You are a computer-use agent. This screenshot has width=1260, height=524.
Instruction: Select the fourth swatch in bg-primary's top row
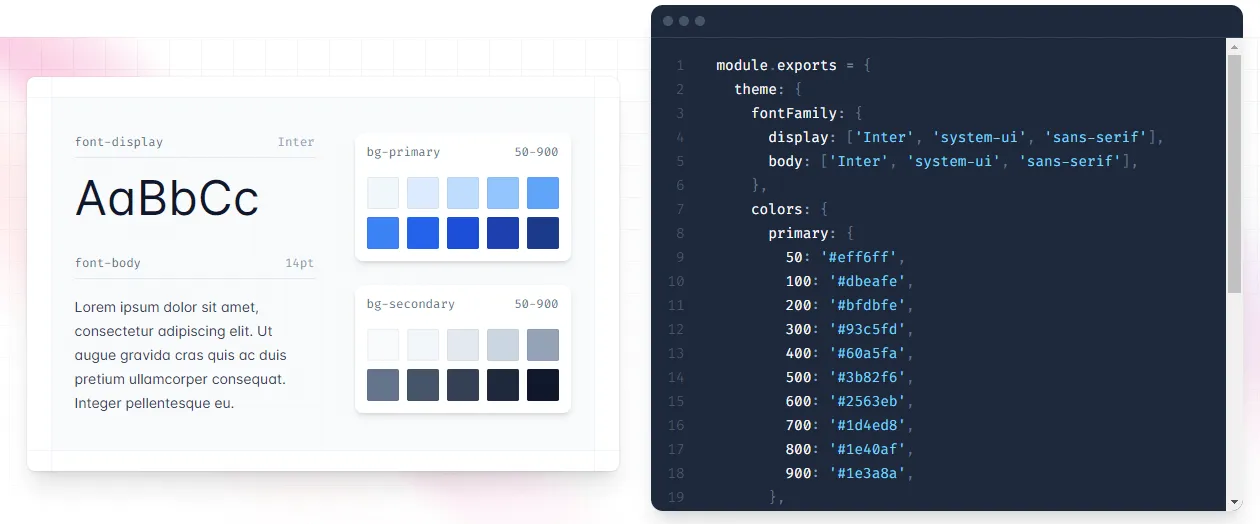(503, 193)
